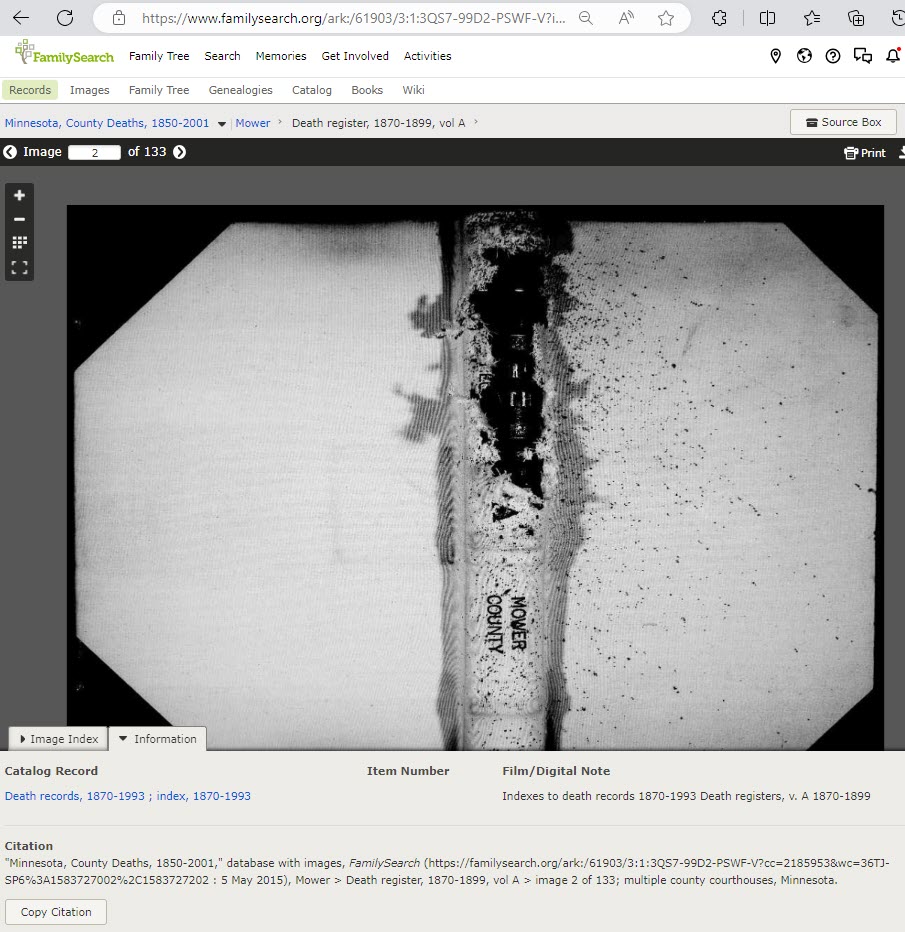The width and height of the screenshot is (905, 932).
Task: Enter fullscreen image view
Action: [x=19, y=267]
